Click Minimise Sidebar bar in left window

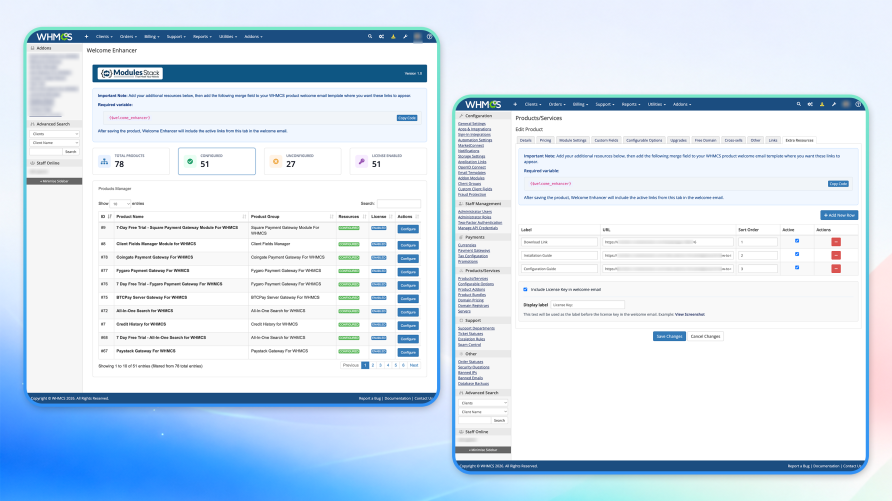[54, 181]
